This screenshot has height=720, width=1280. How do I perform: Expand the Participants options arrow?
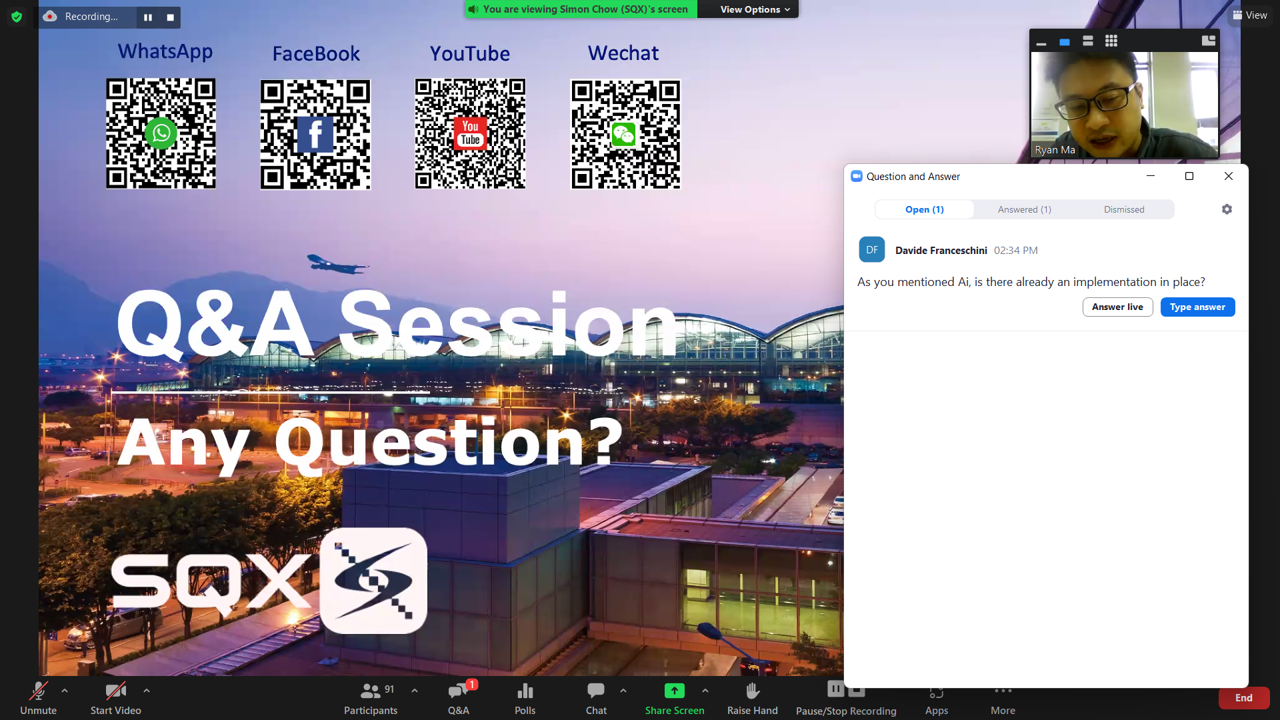coord(414,690)
